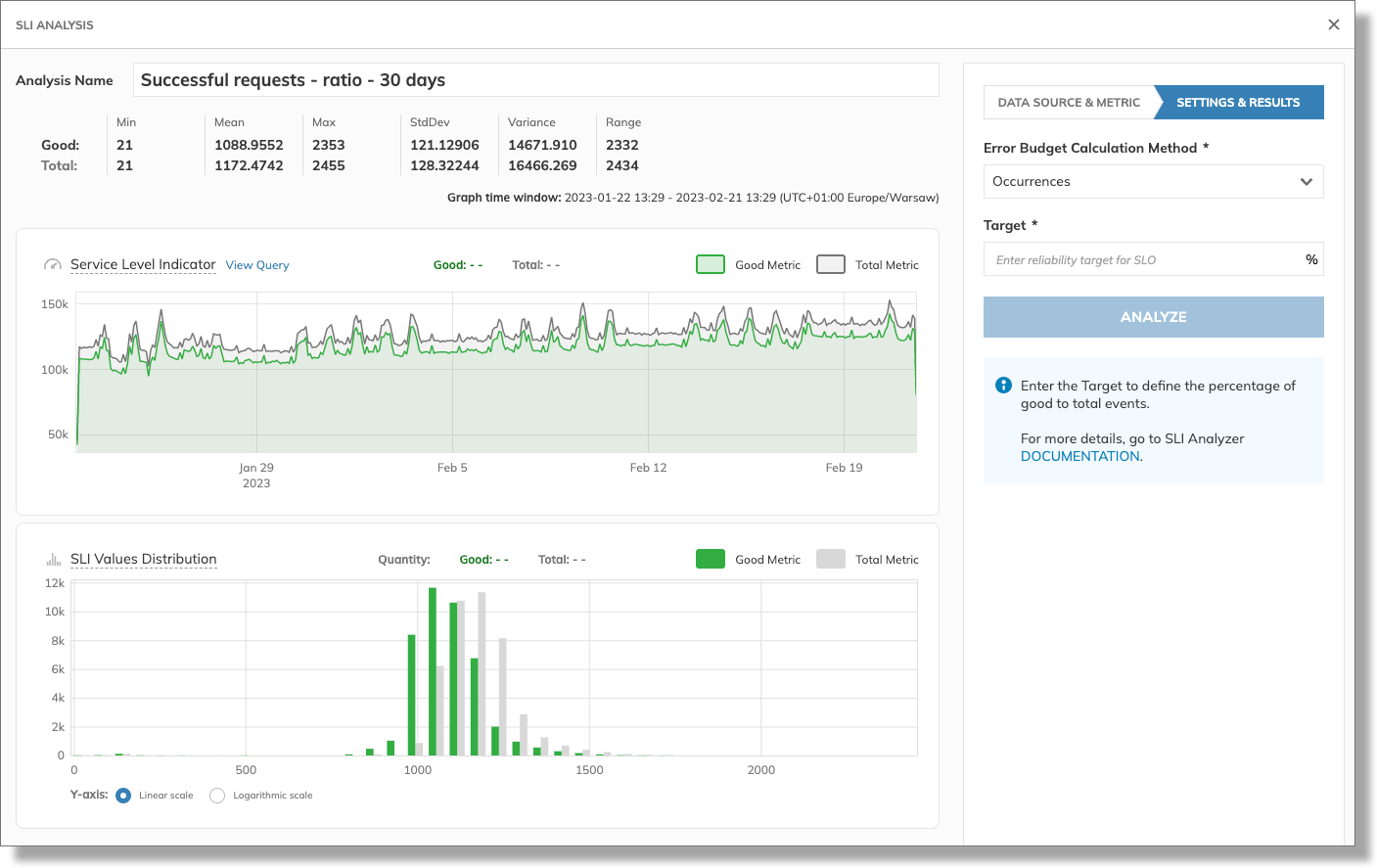Click the percent sign in the Target field
This screenshot has width=1377, height=868.
click(x=1311, y=259)
